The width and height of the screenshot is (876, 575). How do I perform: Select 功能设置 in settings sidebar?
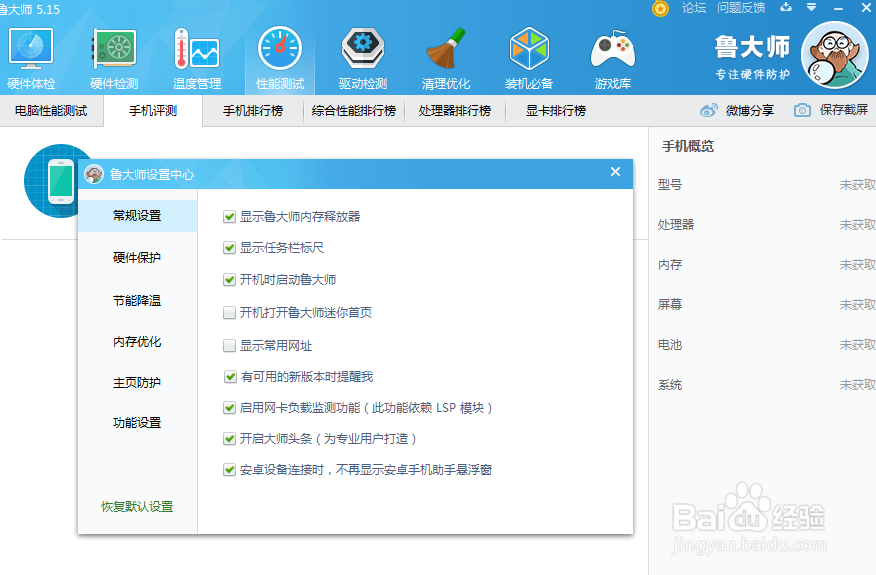(137, 423)
